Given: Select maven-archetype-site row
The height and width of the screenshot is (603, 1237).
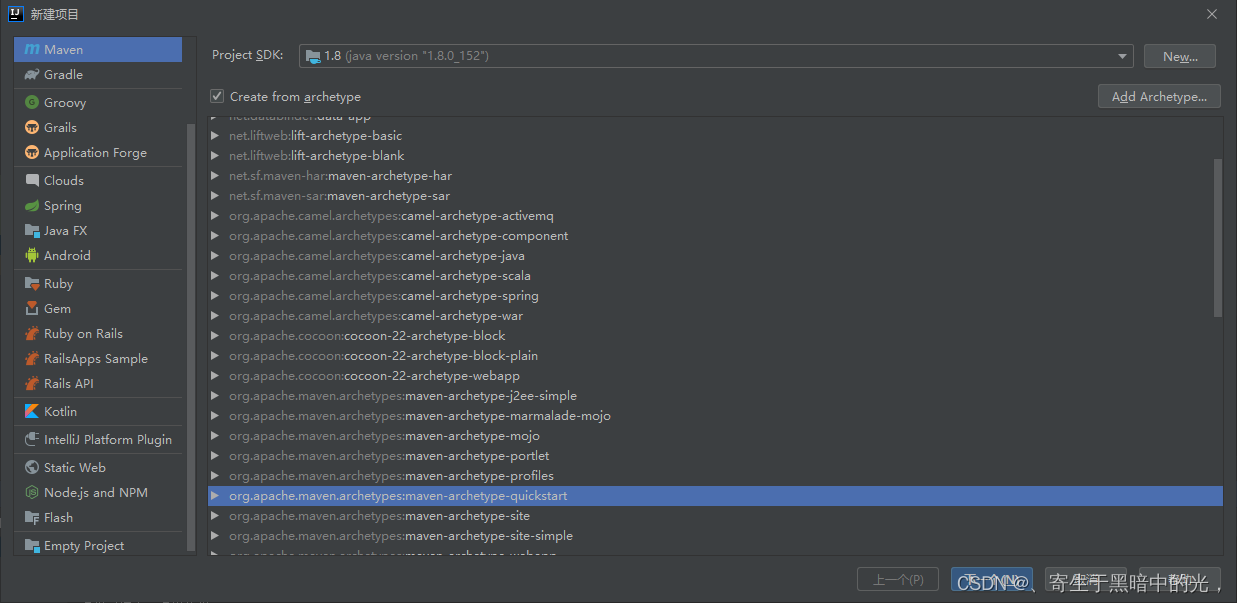Looking at the screenshot, I should pos(715,516).
